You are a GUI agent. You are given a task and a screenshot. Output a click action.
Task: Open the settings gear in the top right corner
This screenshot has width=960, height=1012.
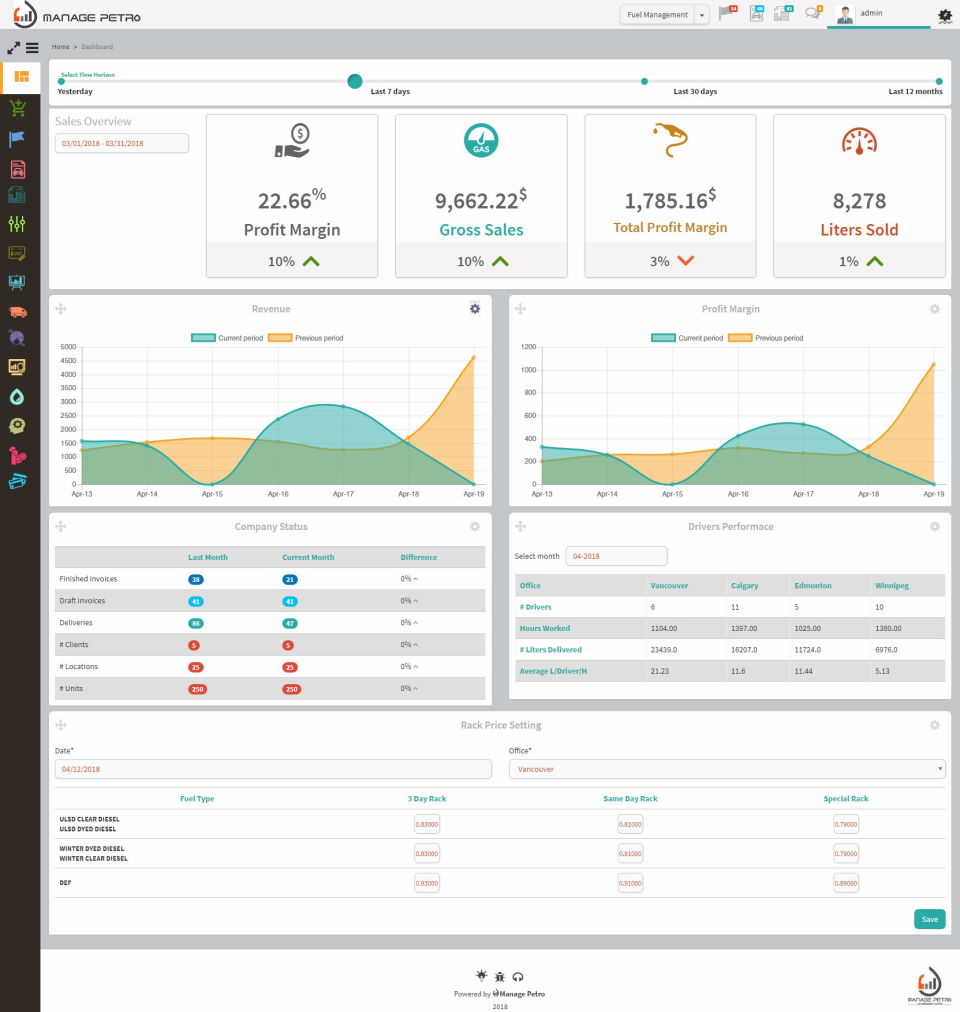(x=944, y=16)
